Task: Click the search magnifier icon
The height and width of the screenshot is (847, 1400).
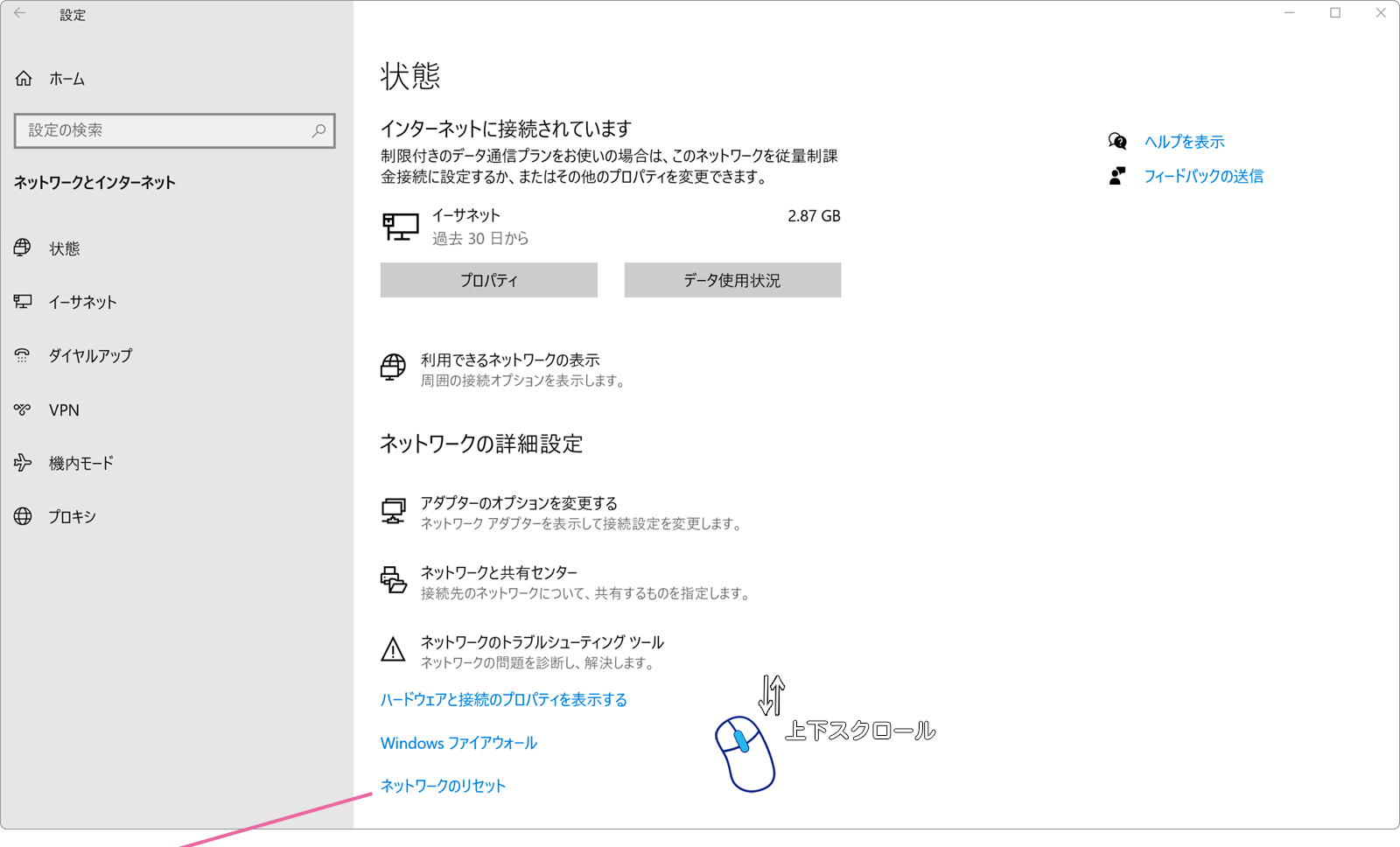Action: pos(318,130)
